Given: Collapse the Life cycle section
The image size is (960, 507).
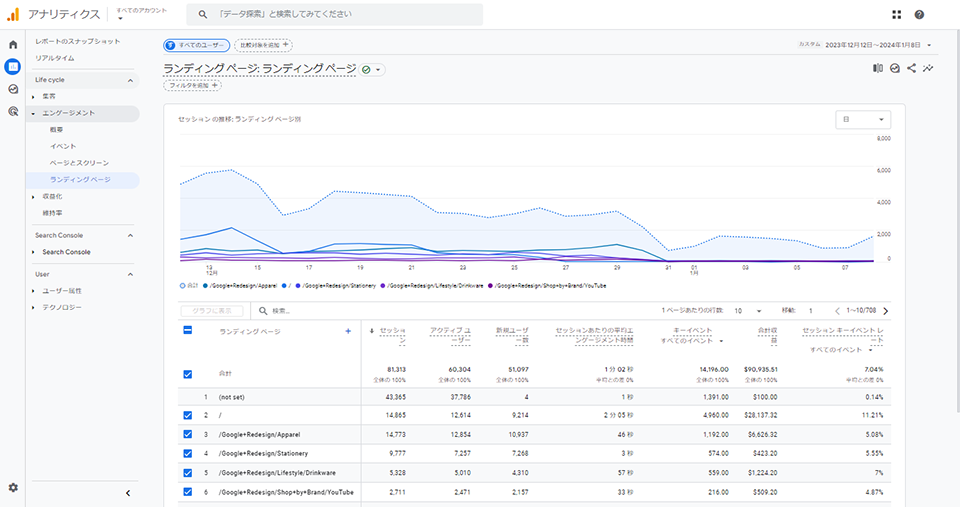Looking at the screenshot, I should [x=130, y=80].
